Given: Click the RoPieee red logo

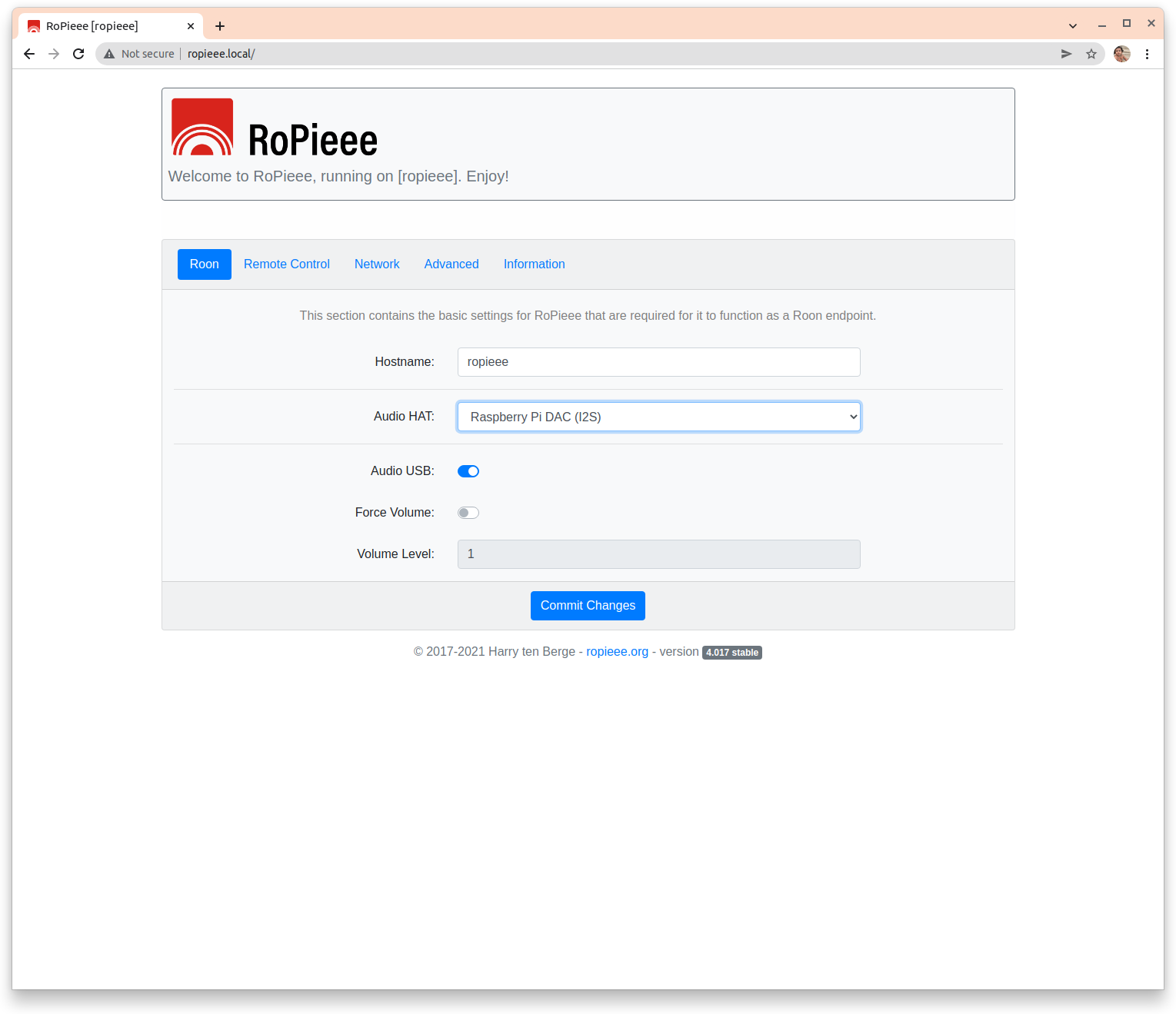Looking at the screenshot, I should (x=202, y=127).
